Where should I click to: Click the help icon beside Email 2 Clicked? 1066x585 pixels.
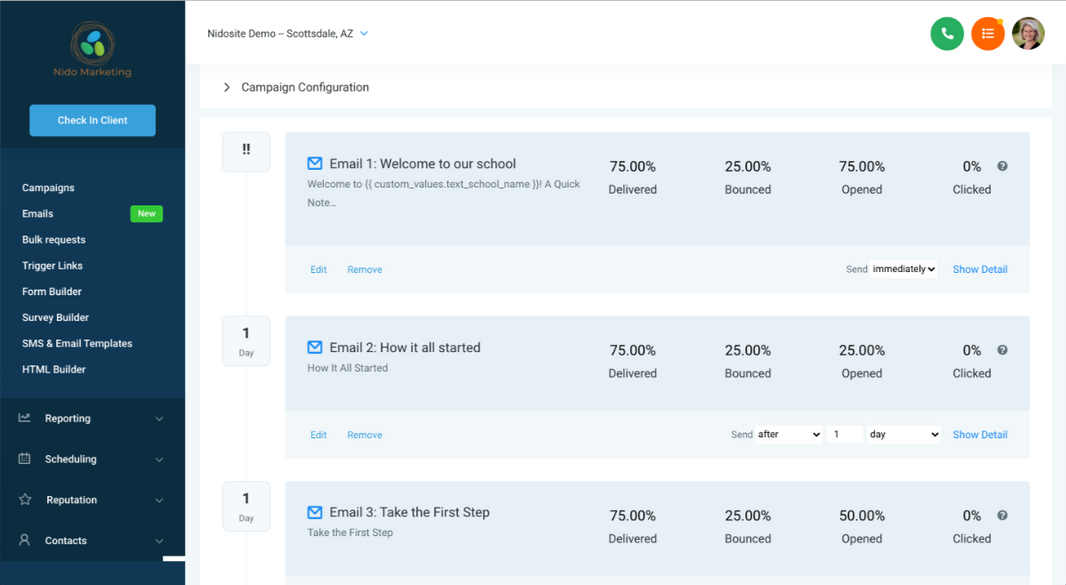click(1002, 350)
